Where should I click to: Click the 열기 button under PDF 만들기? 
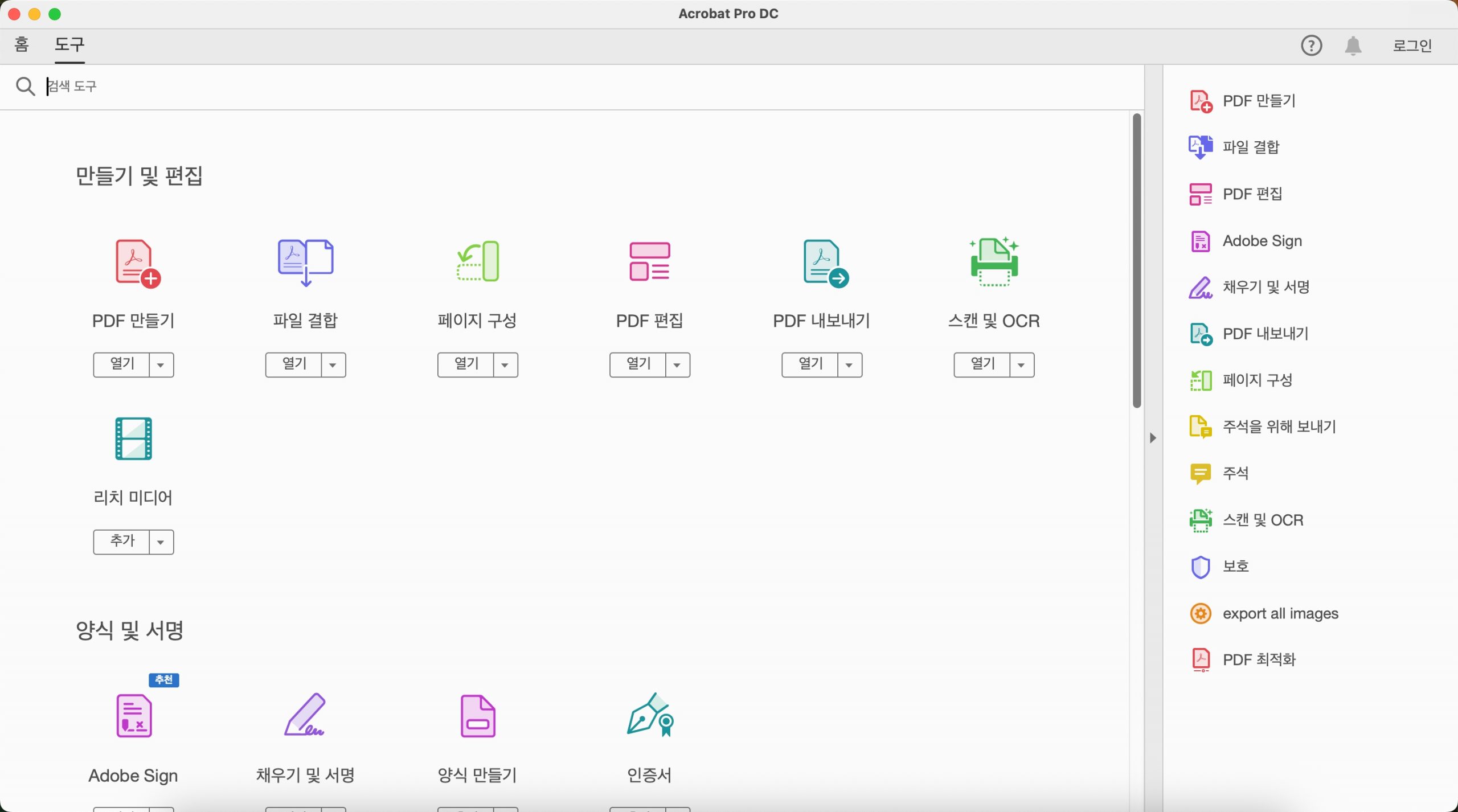point(122,365)
